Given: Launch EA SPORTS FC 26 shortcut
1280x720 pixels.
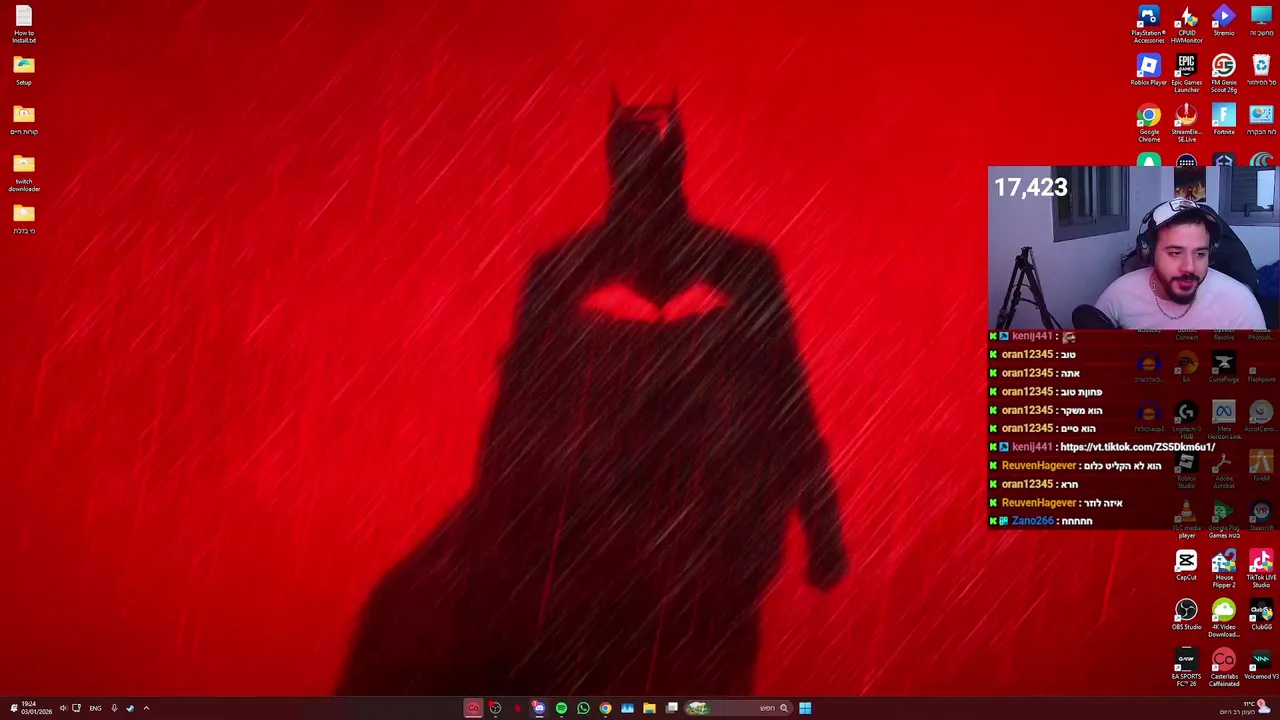Looking at the screenshot, I should (1186, 668).
